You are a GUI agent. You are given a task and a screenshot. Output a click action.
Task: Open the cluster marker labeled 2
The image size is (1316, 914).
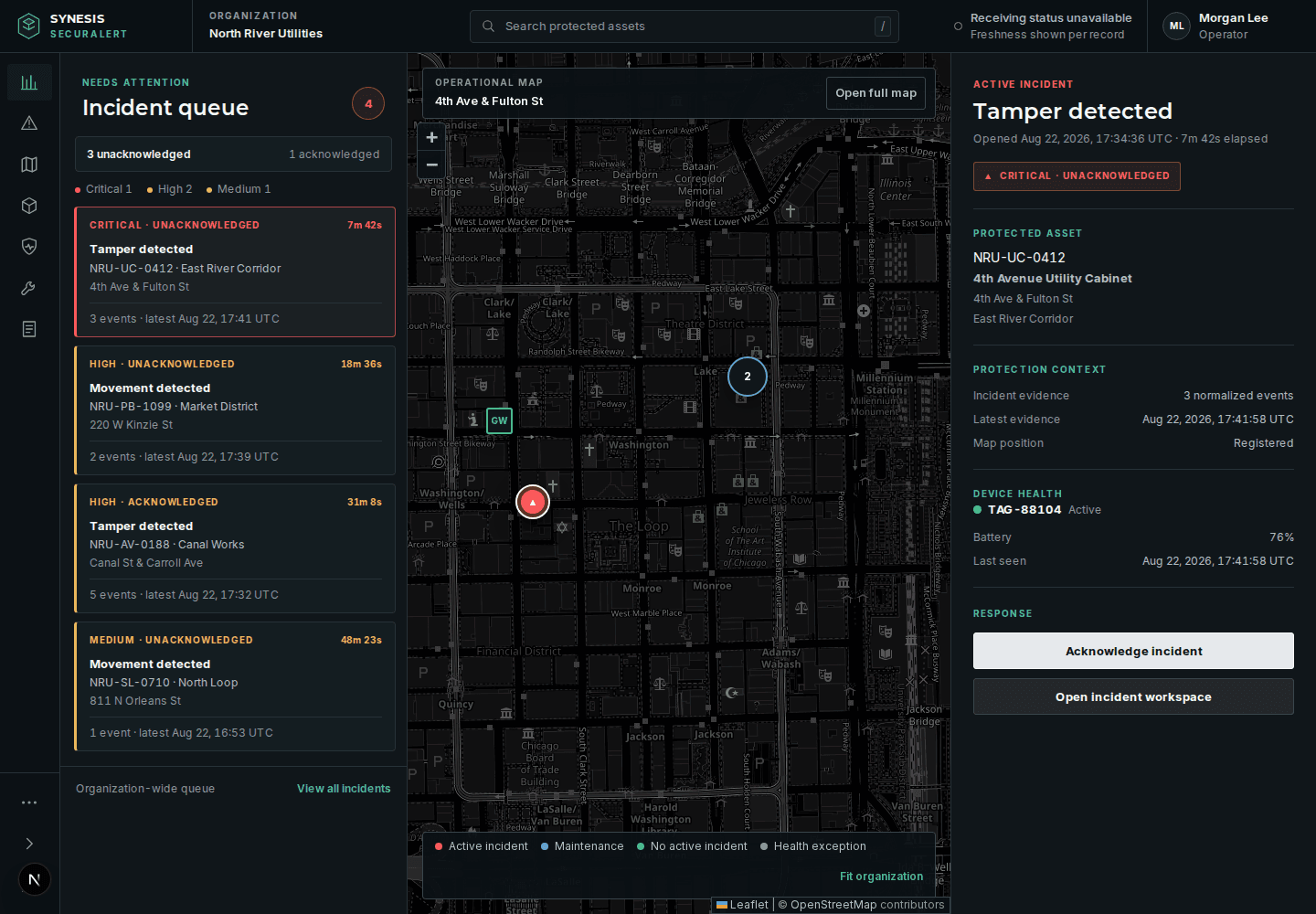(748, 377)
